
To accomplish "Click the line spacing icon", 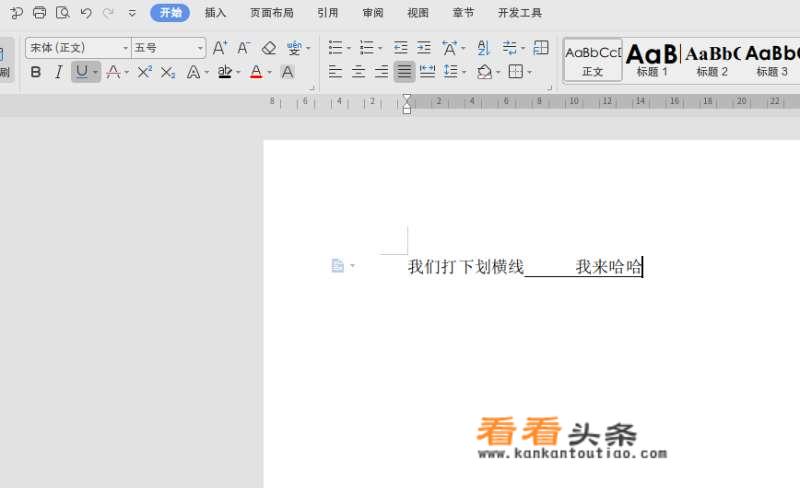I will pyautogui.click(x=451, y=72).
